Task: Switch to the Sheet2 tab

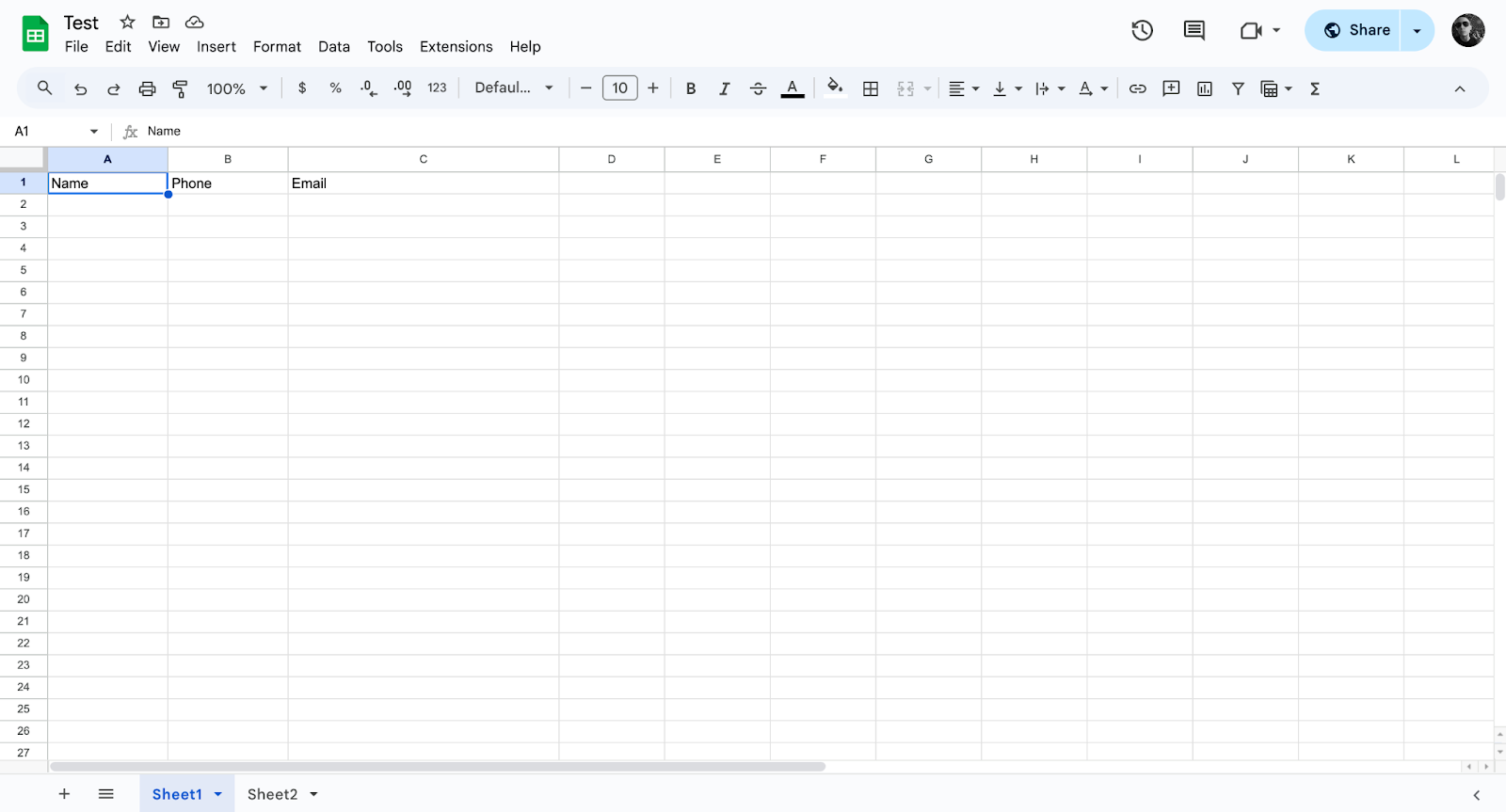Action: (272, 794)
